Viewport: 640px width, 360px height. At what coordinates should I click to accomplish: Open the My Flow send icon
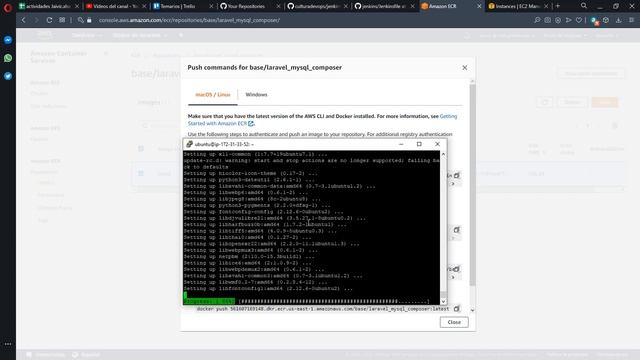(568, 20)
